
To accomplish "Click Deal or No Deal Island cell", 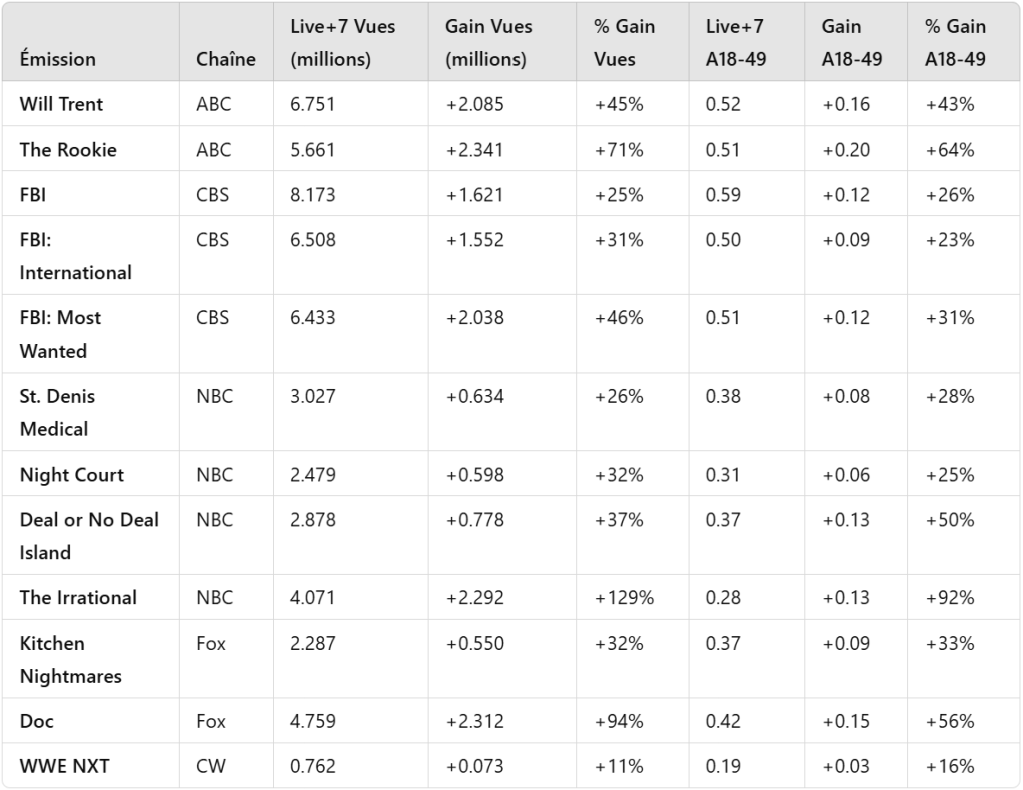I will click(89, 536).
